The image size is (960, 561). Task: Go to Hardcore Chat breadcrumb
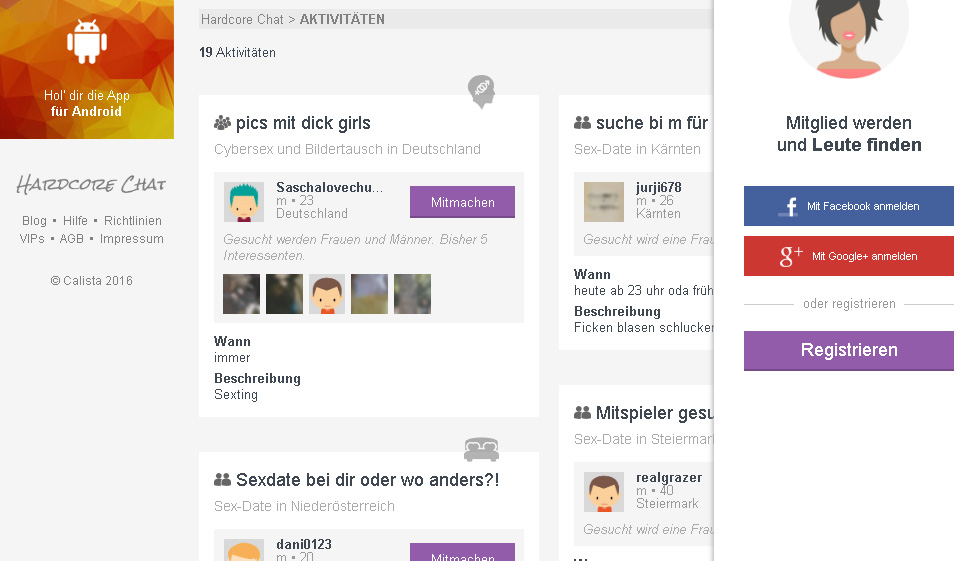242,20
